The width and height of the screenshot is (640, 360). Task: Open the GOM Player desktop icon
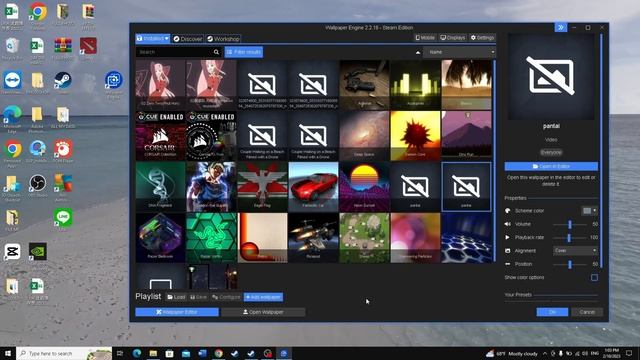pos(63,149)
